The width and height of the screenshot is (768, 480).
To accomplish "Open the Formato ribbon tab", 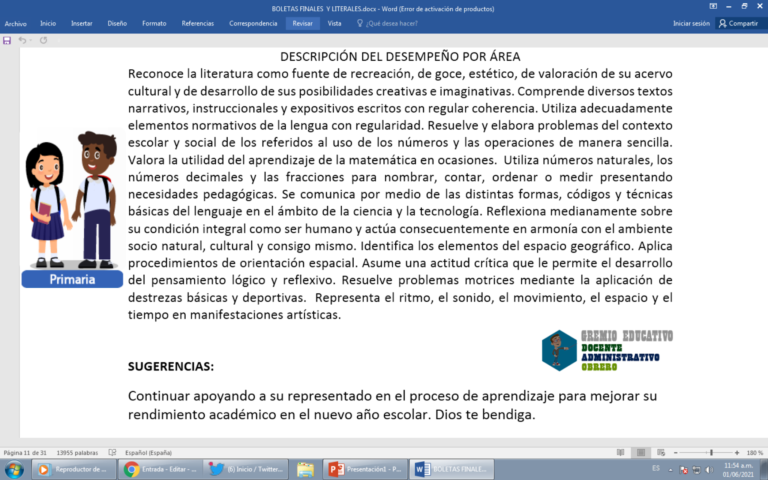I will 154,24.
